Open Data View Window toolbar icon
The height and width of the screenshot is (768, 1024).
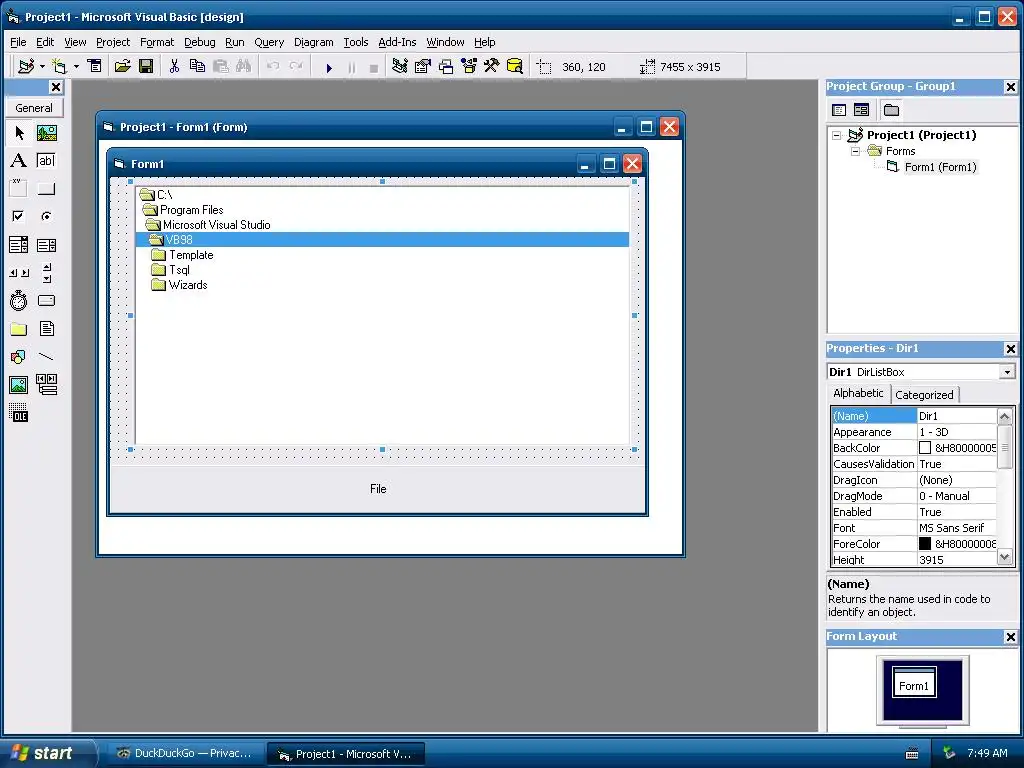click(515, 67)
